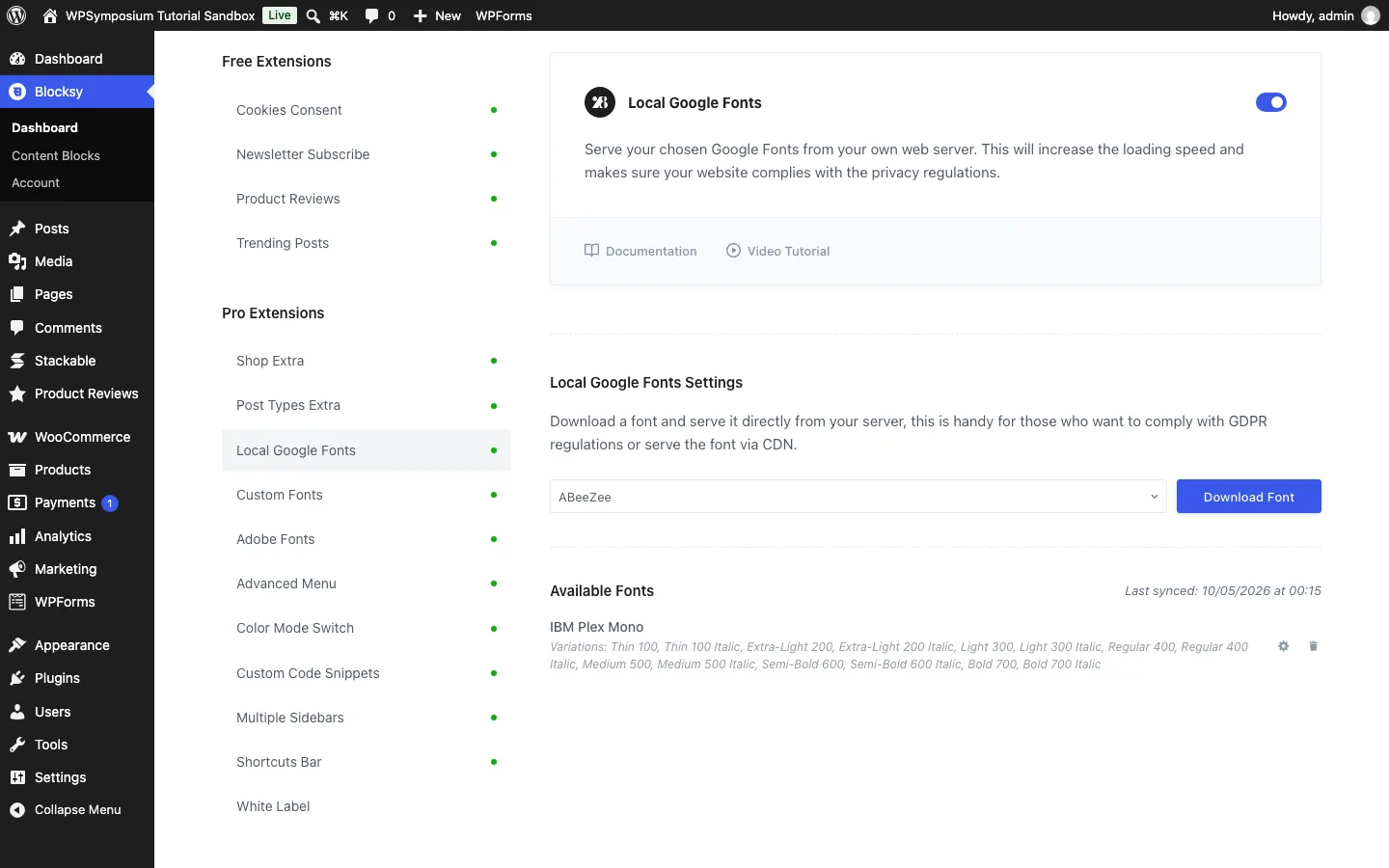Click the Collapse Menu arrow icon
1389x868 pixels.
click(x=17, y=810)
